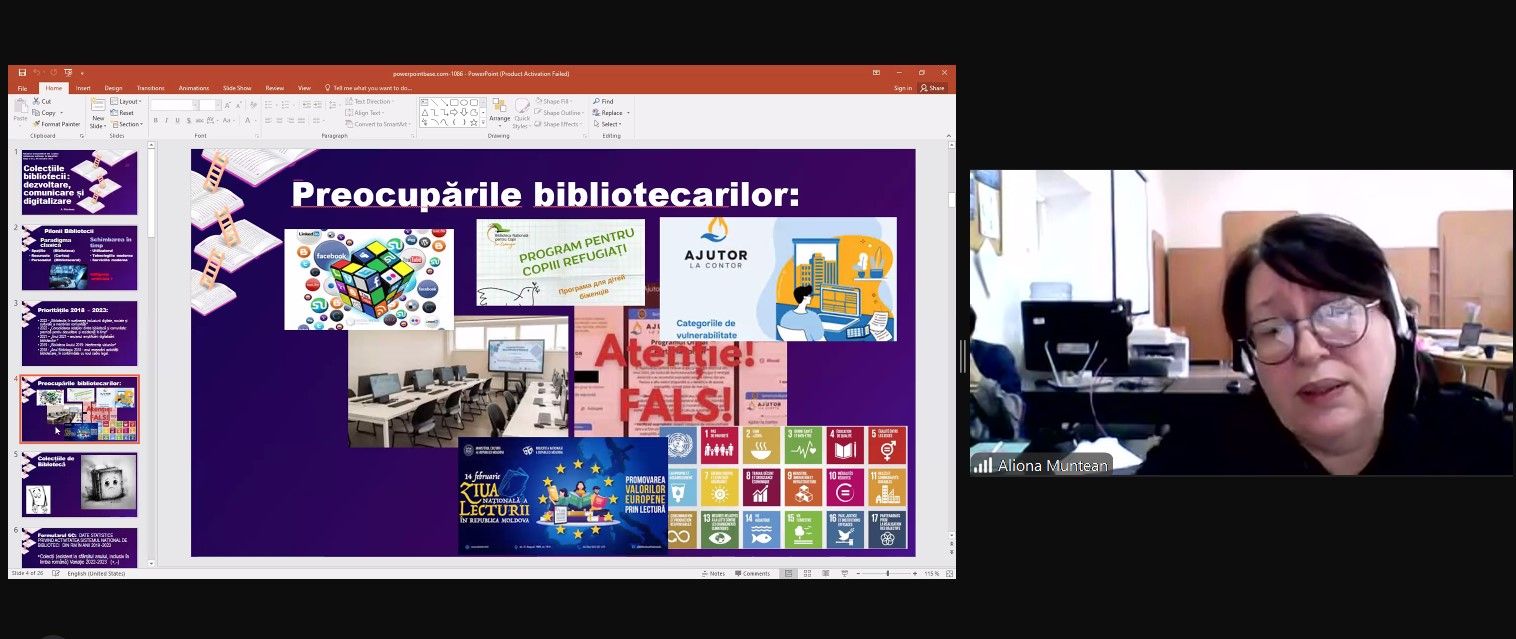
Task: Click the Find button
Action: pos(603,101)
